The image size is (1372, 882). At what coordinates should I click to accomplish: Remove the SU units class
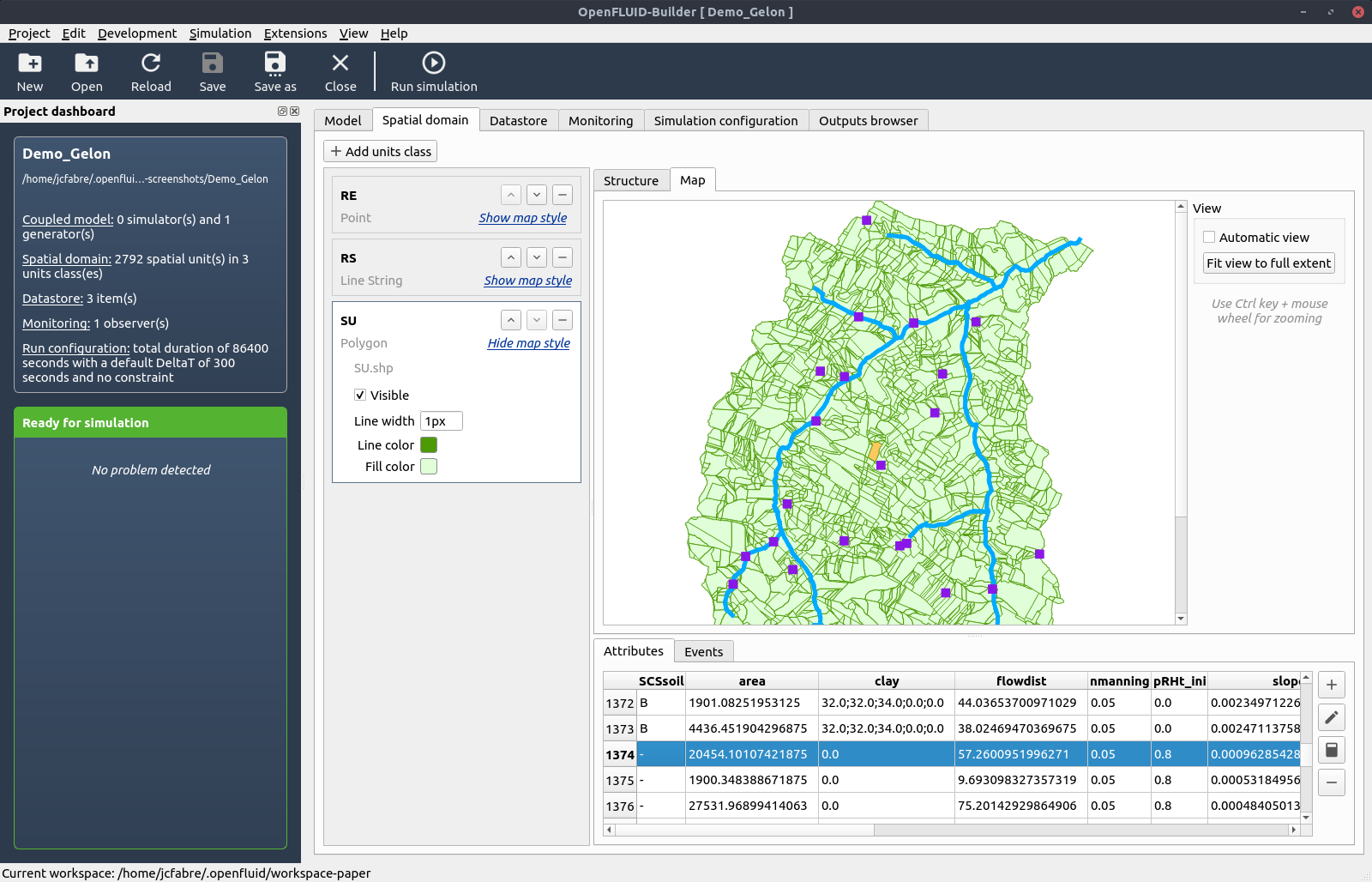(x=563, y=320)
